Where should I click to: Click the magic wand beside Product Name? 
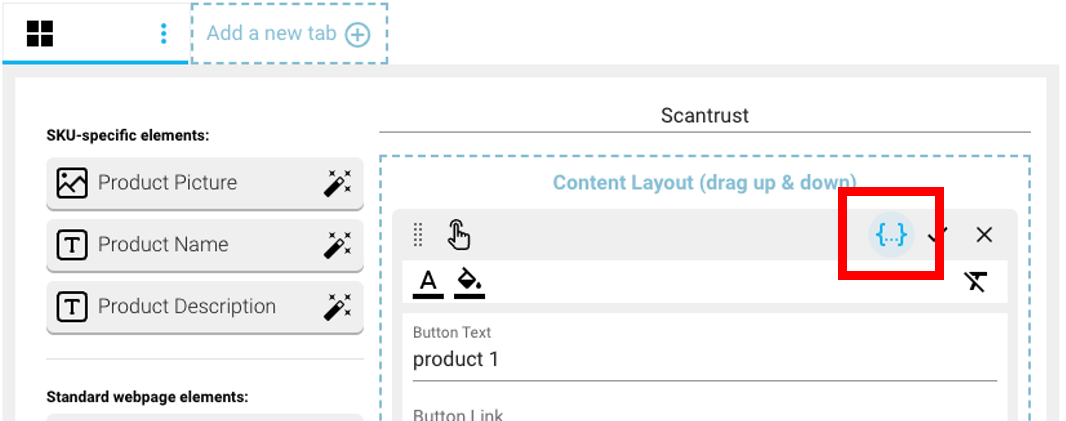338,245
